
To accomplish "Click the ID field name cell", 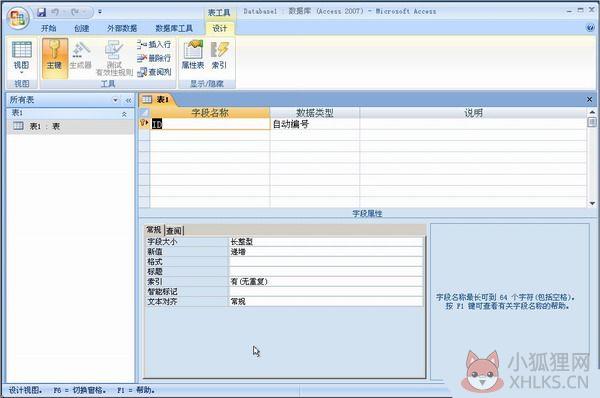I will pyautogui.click(x=210, y=124).
